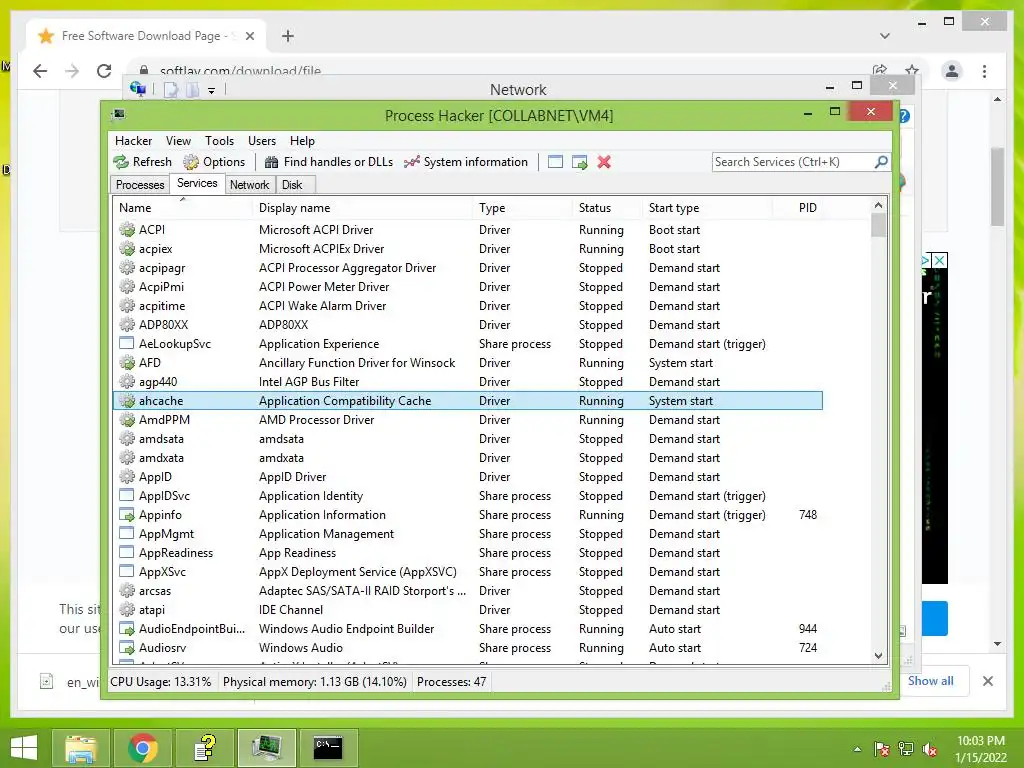
Task: Click Process Hacker title bar app icon
Action: (x=118, y=115)
